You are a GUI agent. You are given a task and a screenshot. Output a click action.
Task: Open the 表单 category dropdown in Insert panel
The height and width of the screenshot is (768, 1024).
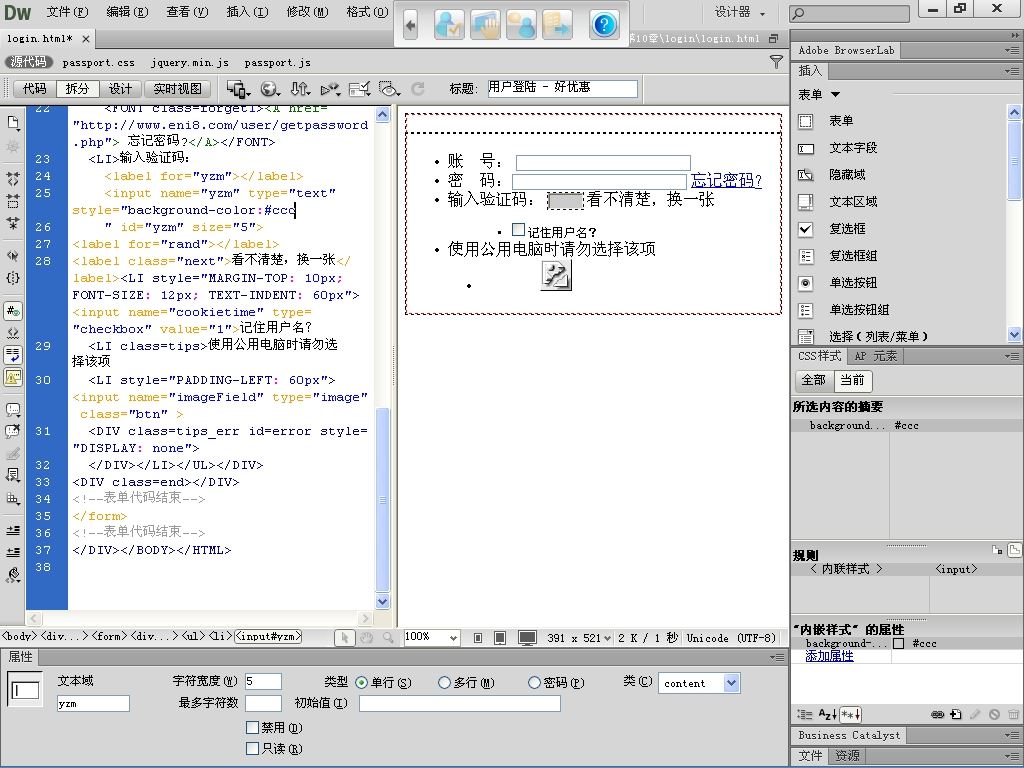pyautogui.click(x=819, y=95)
